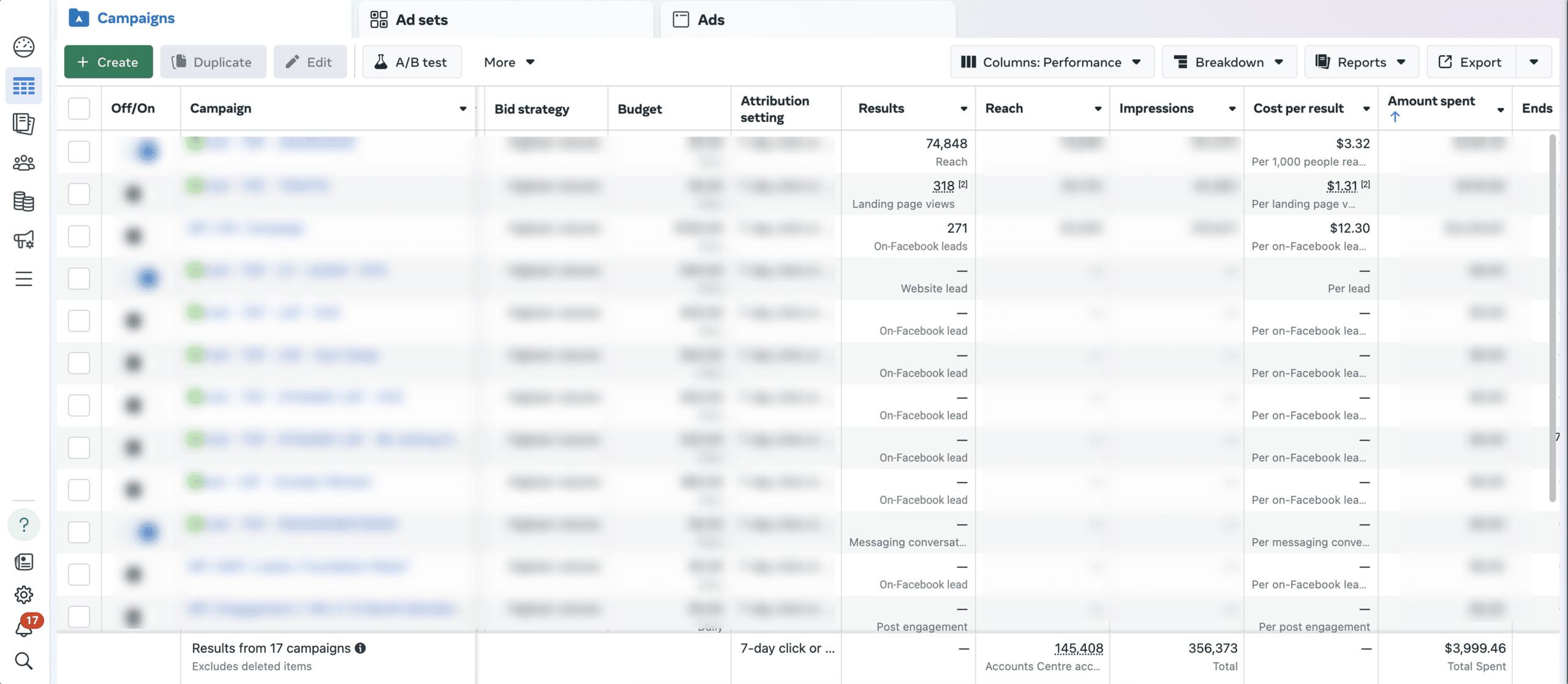Check the box for the first campaign row
This screenshot has height=684, width=1568.
(79, 151)
